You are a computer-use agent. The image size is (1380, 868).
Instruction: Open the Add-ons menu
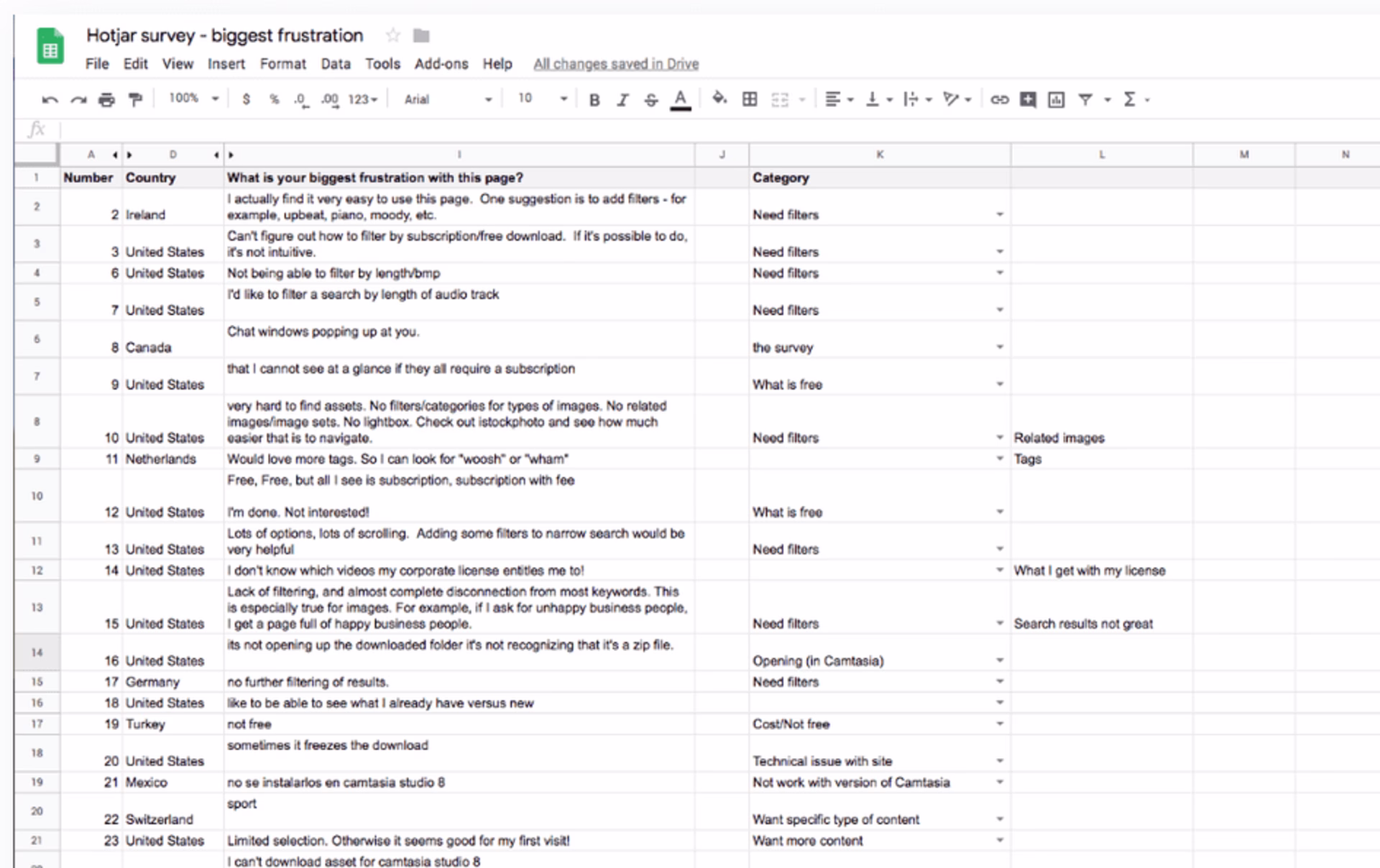pos(441,64)
